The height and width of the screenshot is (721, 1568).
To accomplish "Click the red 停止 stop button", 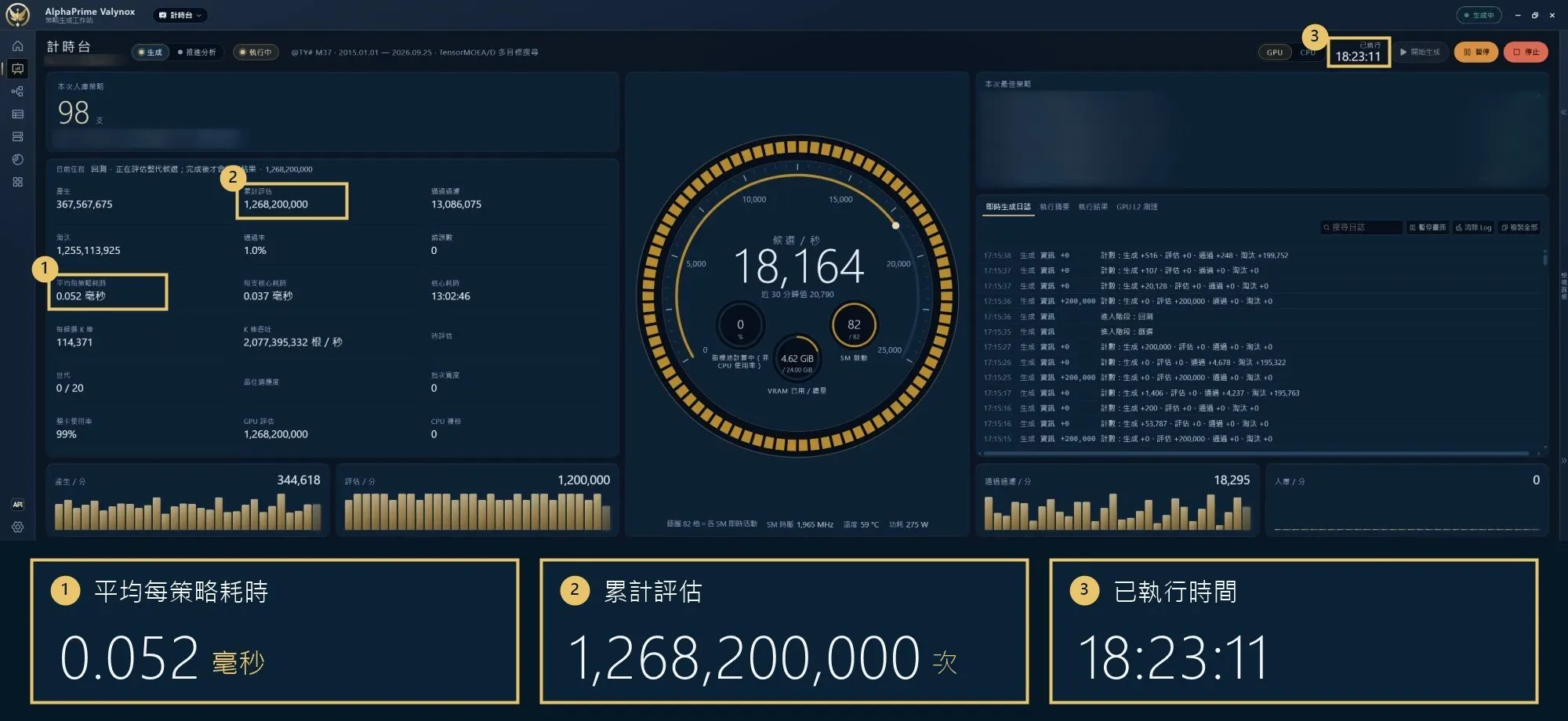I will click(x=1526, y=53).
